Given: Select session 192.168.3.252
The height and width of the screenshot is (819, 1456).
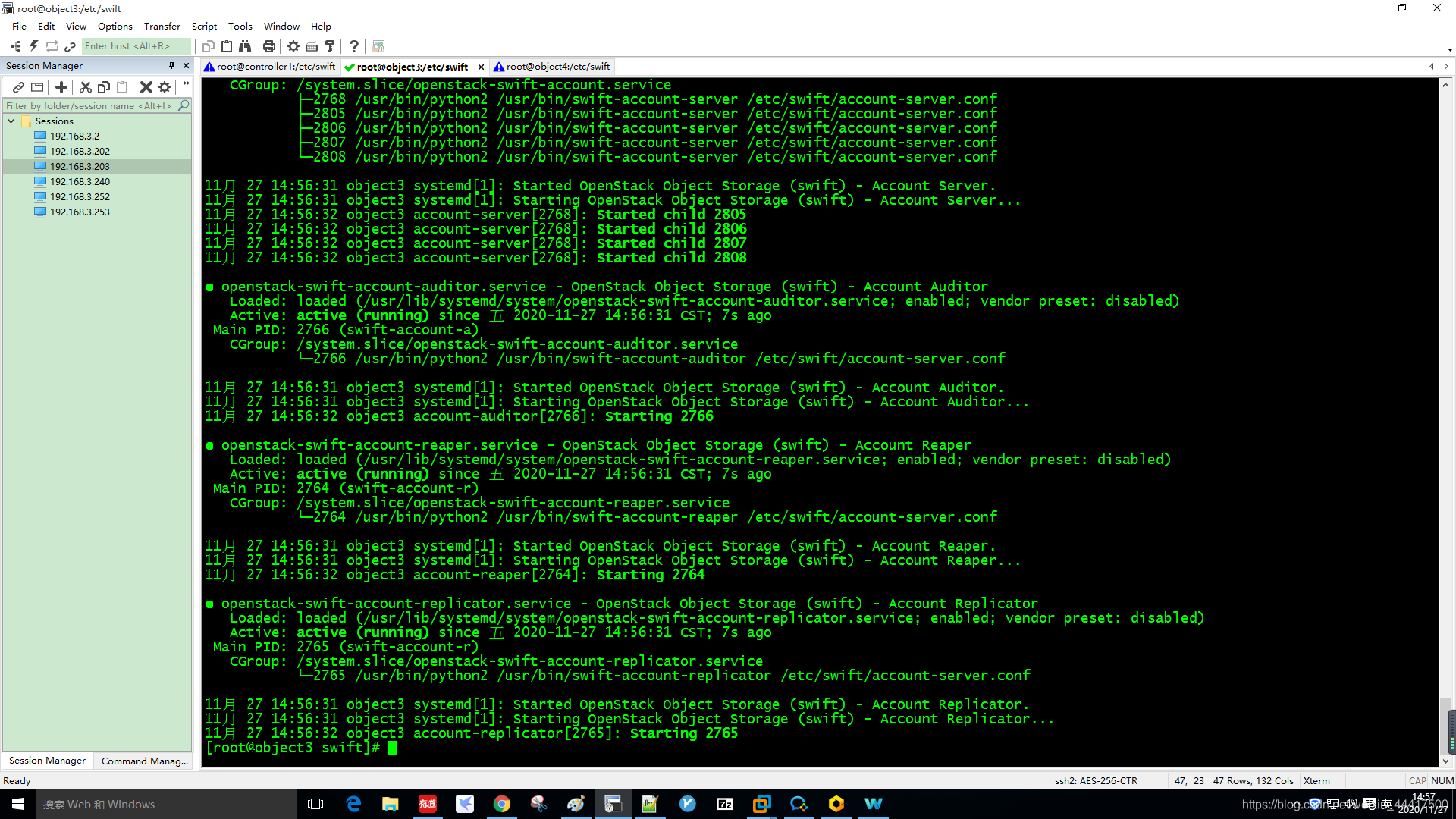Looking at the screenshot, I should pos(80,197).
